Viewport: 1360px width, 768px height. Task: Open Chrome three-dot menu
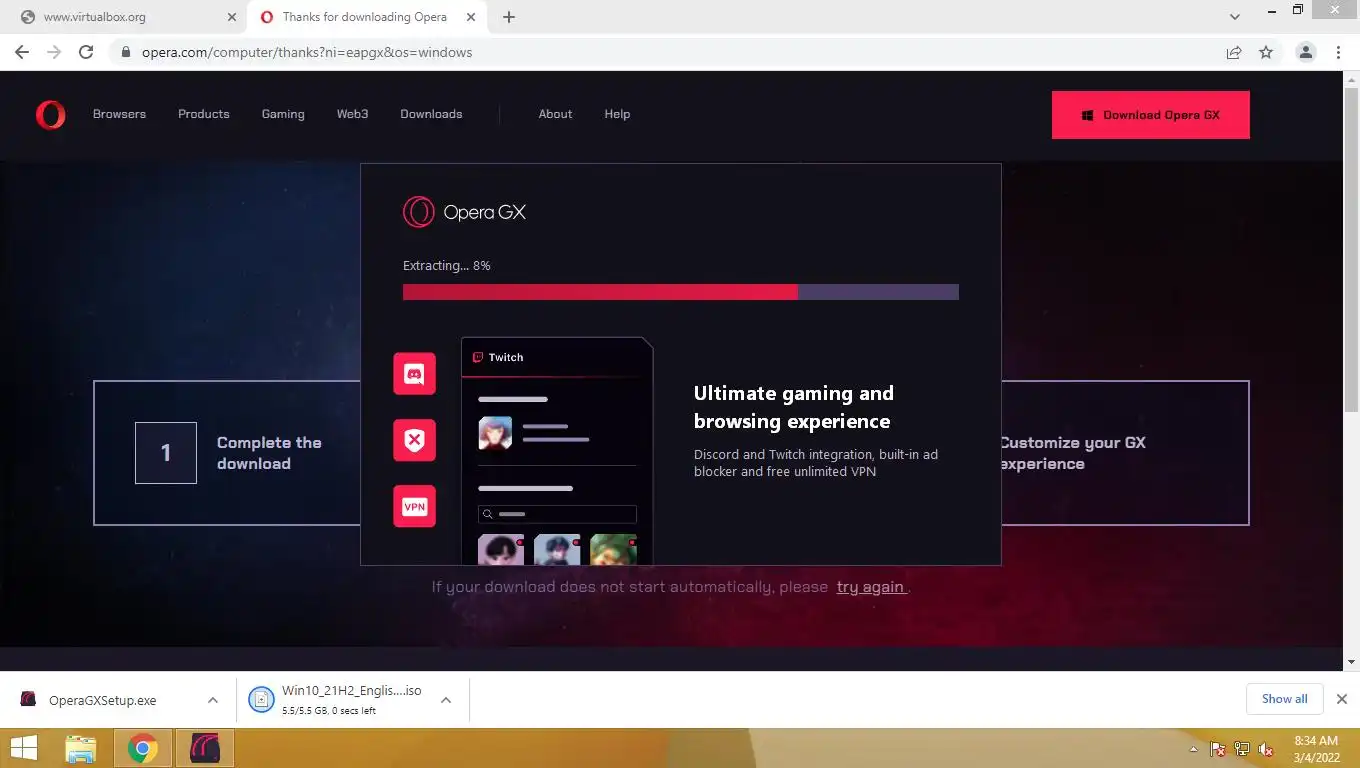[1338, 52]
